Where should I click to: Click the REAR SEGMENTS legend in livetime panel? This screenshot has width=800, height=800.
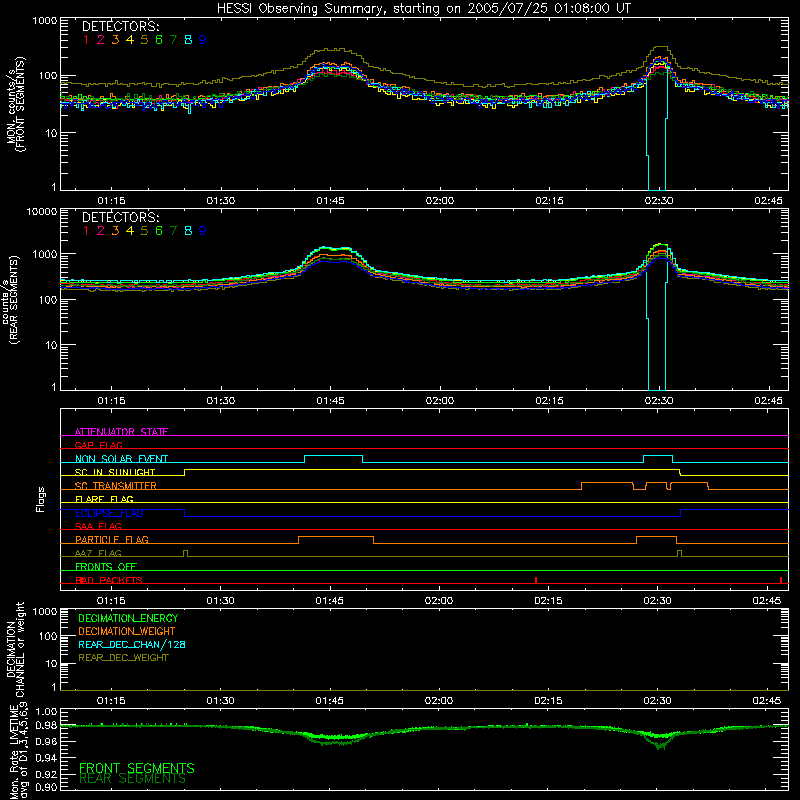(x=133, y=779)
